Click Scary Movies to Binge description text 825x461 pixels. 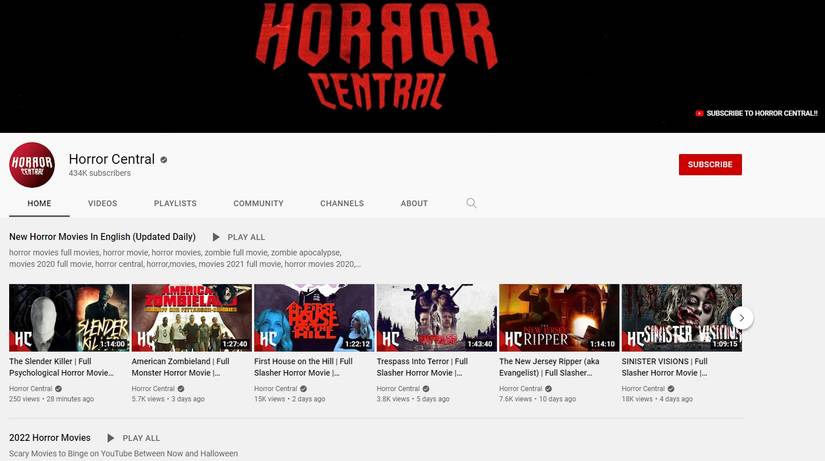[x=123, y=453]
